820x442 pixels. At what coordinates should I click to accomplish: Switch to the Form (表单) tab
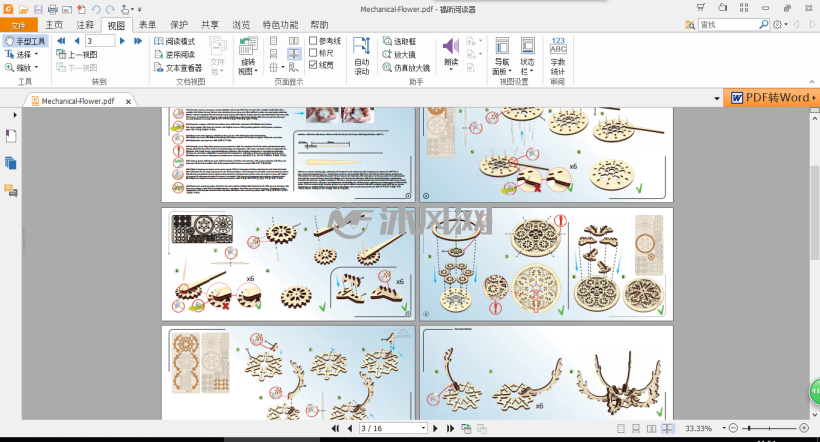coord(147,25)
